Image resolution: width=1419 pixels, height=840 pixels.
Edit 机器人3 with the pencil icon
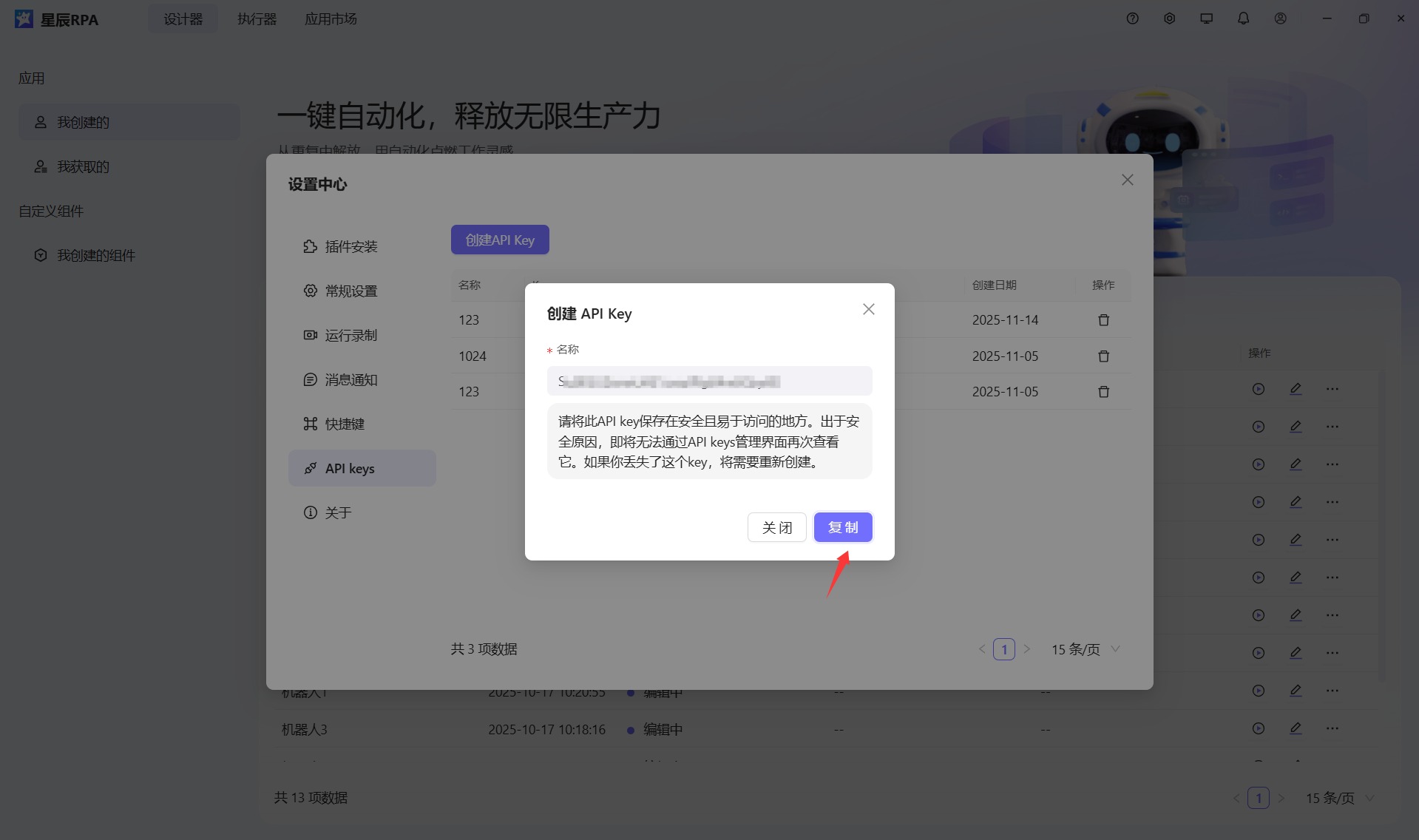pyautogui.click(x=1296, y=729)
